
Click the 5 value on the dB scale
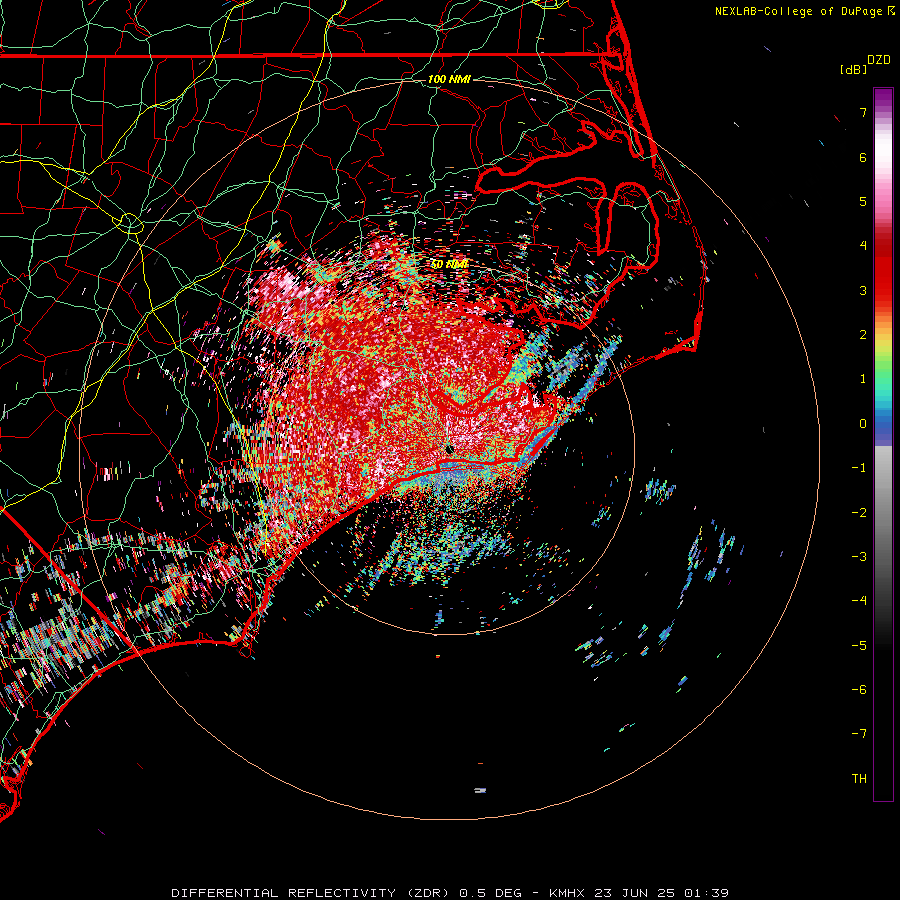(x=863, y=201)
